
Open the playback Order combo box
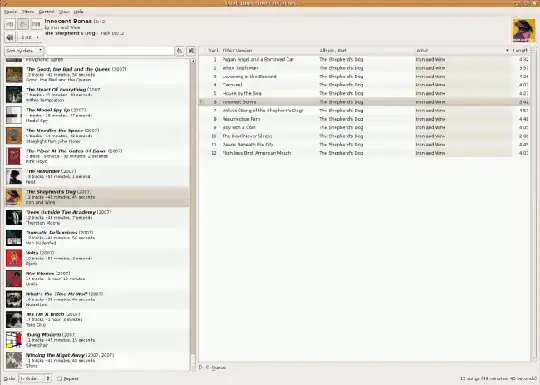point(35,378)
